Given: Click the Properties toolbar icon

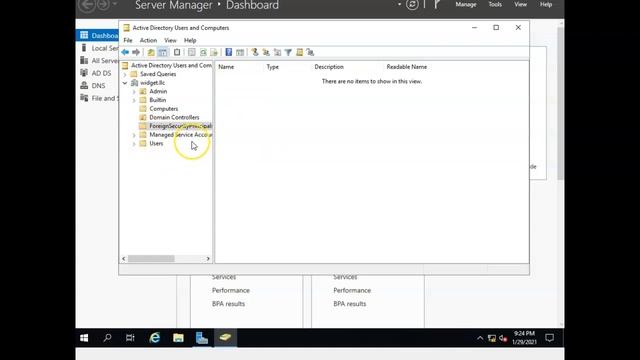Looking at the screenshot, I should 191,52.
